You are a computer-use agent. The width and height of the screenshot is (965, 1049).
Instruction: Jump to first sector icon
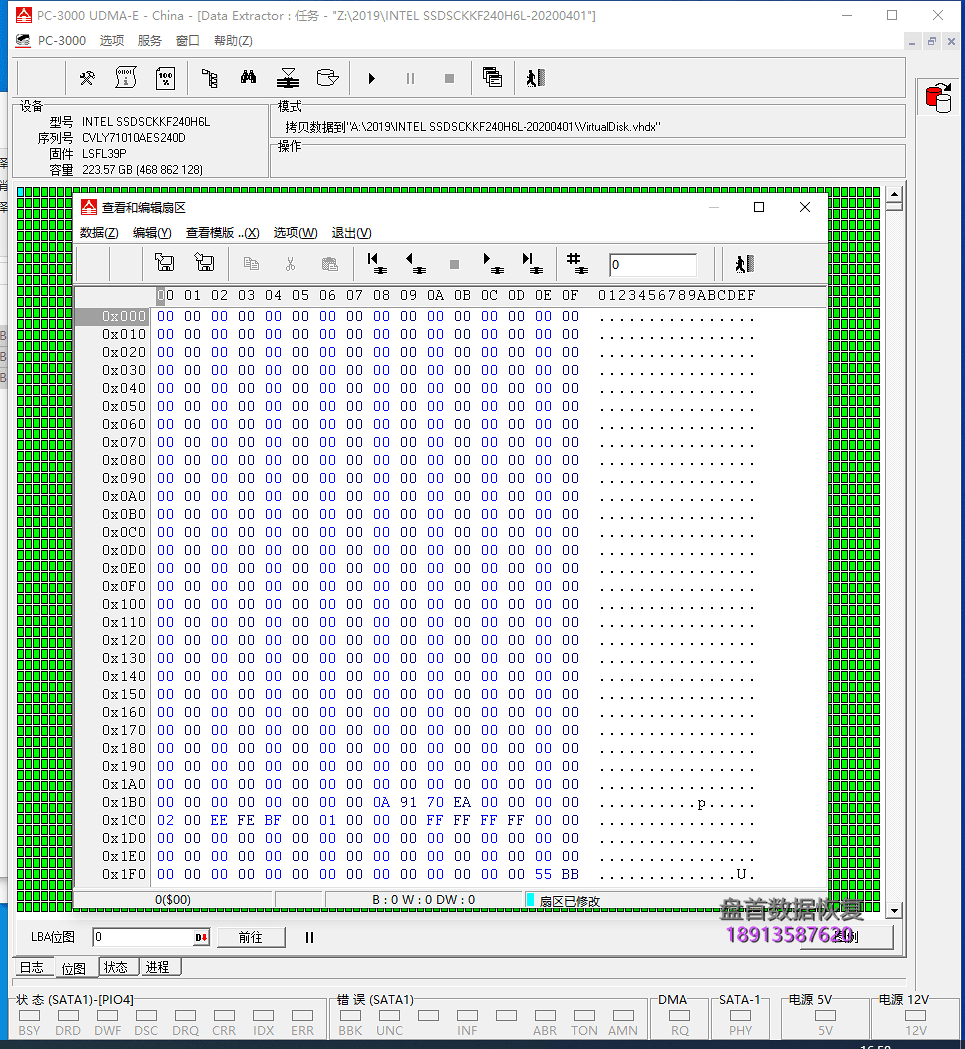click(x=377, y=263)
